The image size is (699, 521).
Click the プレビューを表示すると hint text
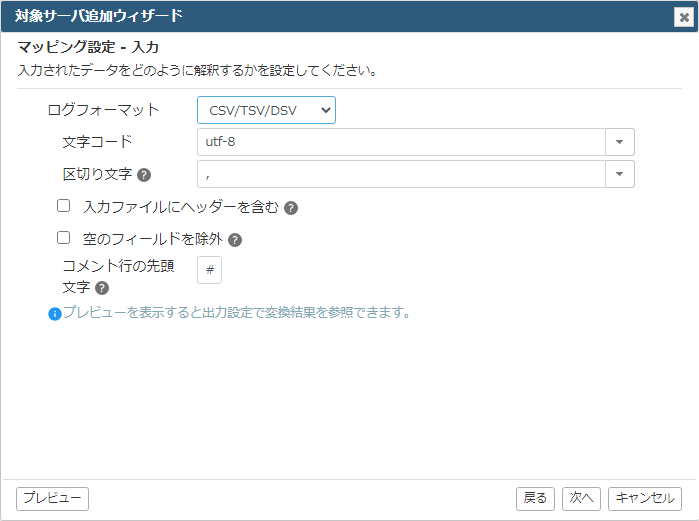236,312
